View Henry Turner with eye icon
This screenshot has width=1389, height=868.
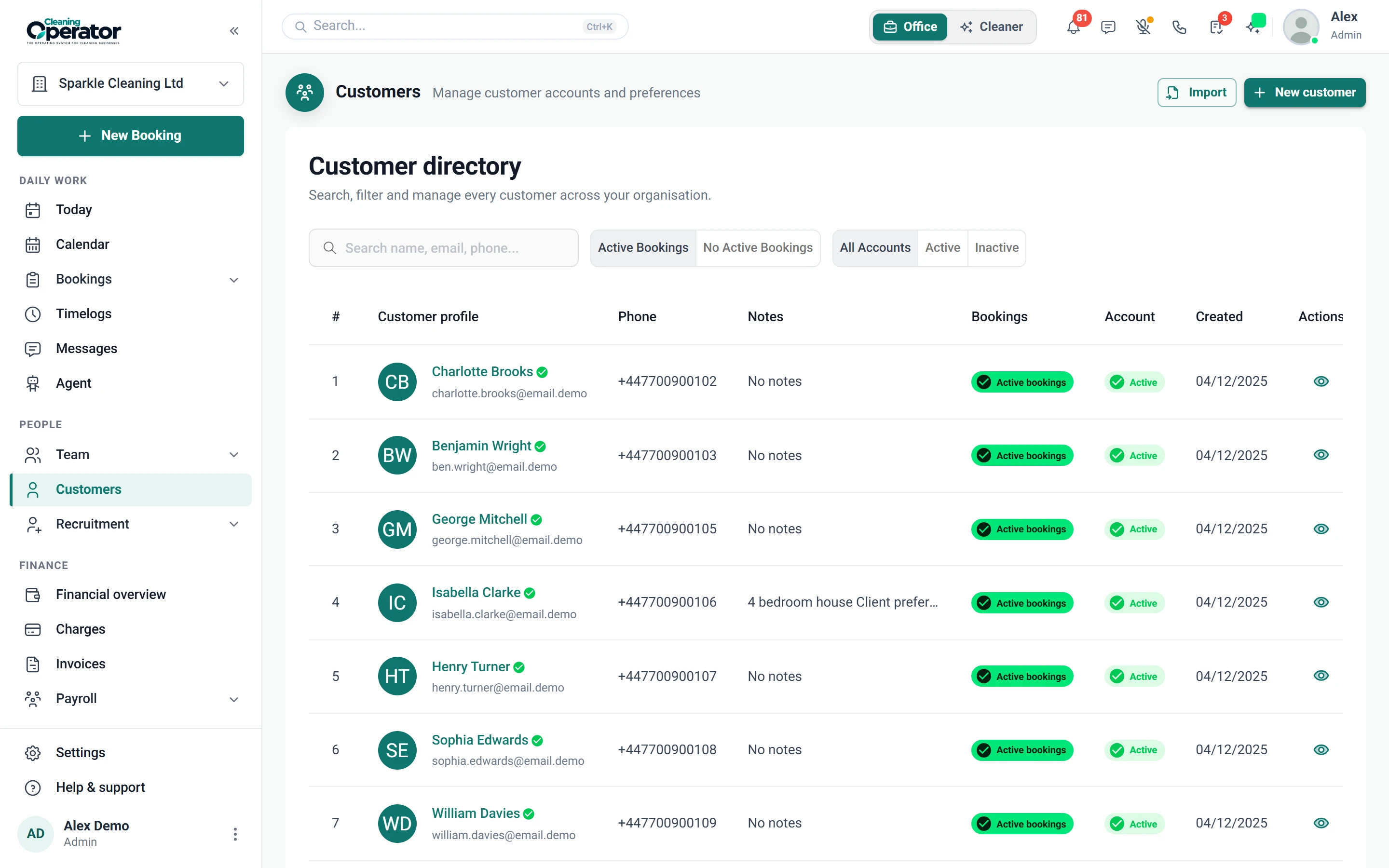coord(1321,676)
